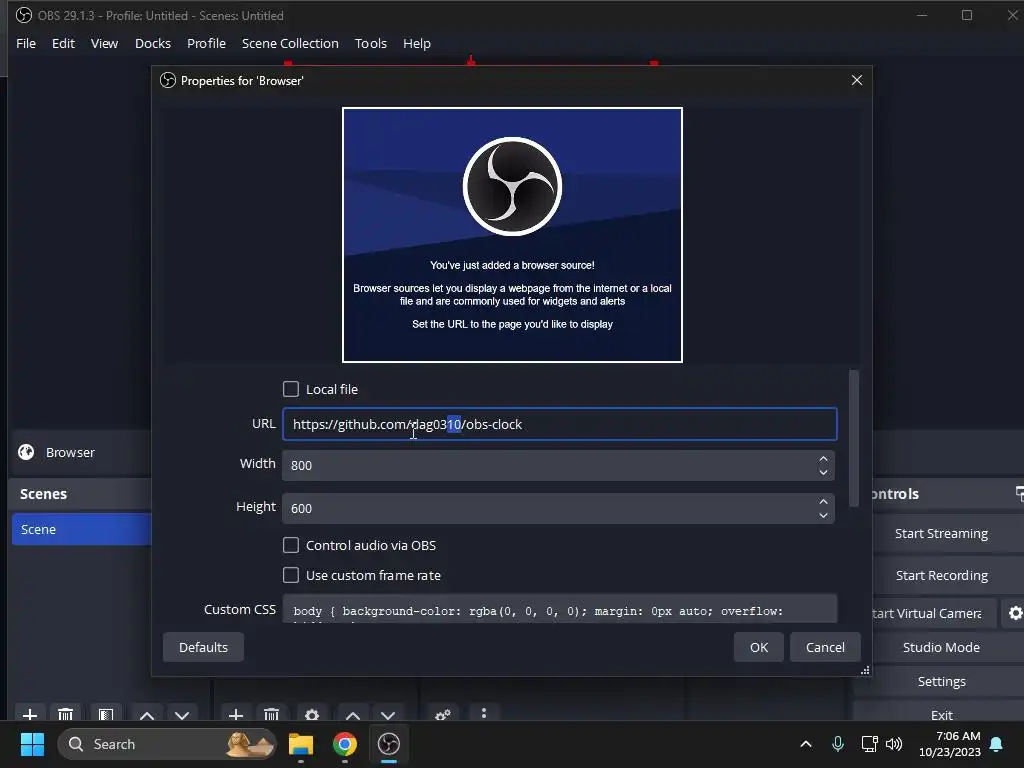This screenshot has height=768, width=1024.
Task: Click the Height value field
Action: (x=549, y=509)
